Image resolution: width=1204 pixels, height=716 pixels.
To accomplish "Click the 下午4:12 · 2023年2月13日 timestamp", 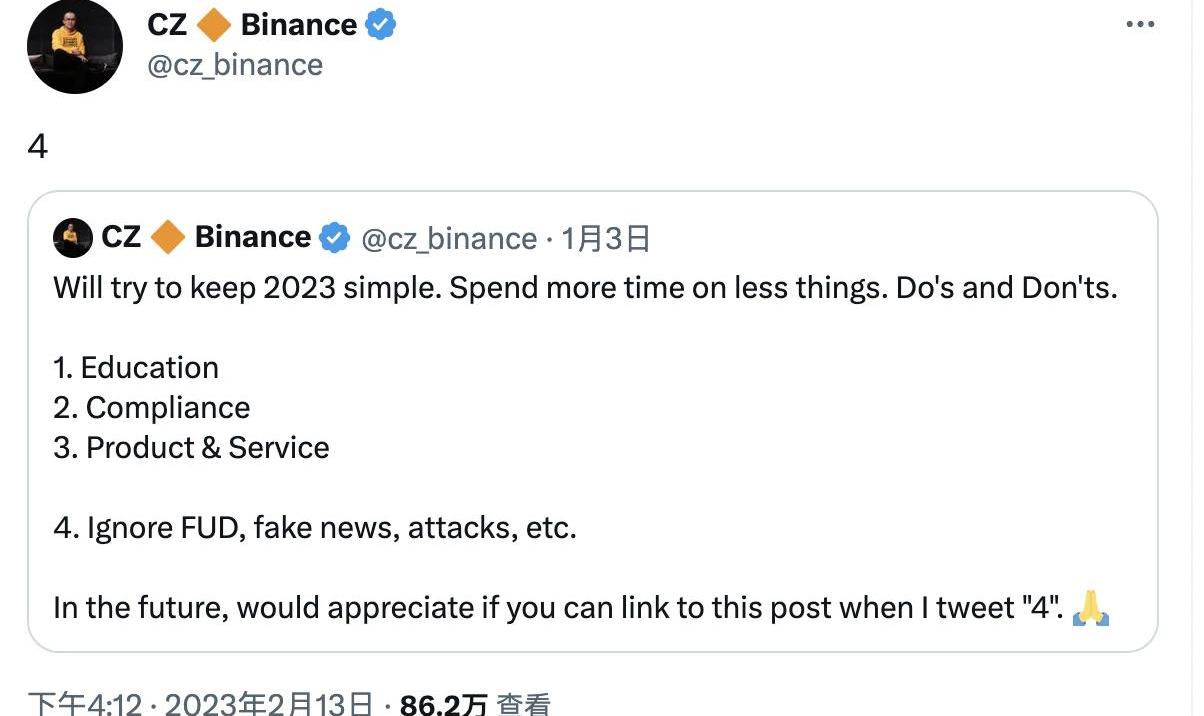I will (200, 704).
